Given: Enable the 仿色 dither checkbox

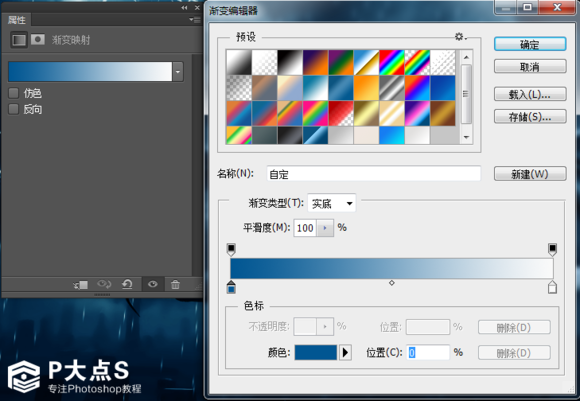Looking at the screenshot, I should (14, 93).
